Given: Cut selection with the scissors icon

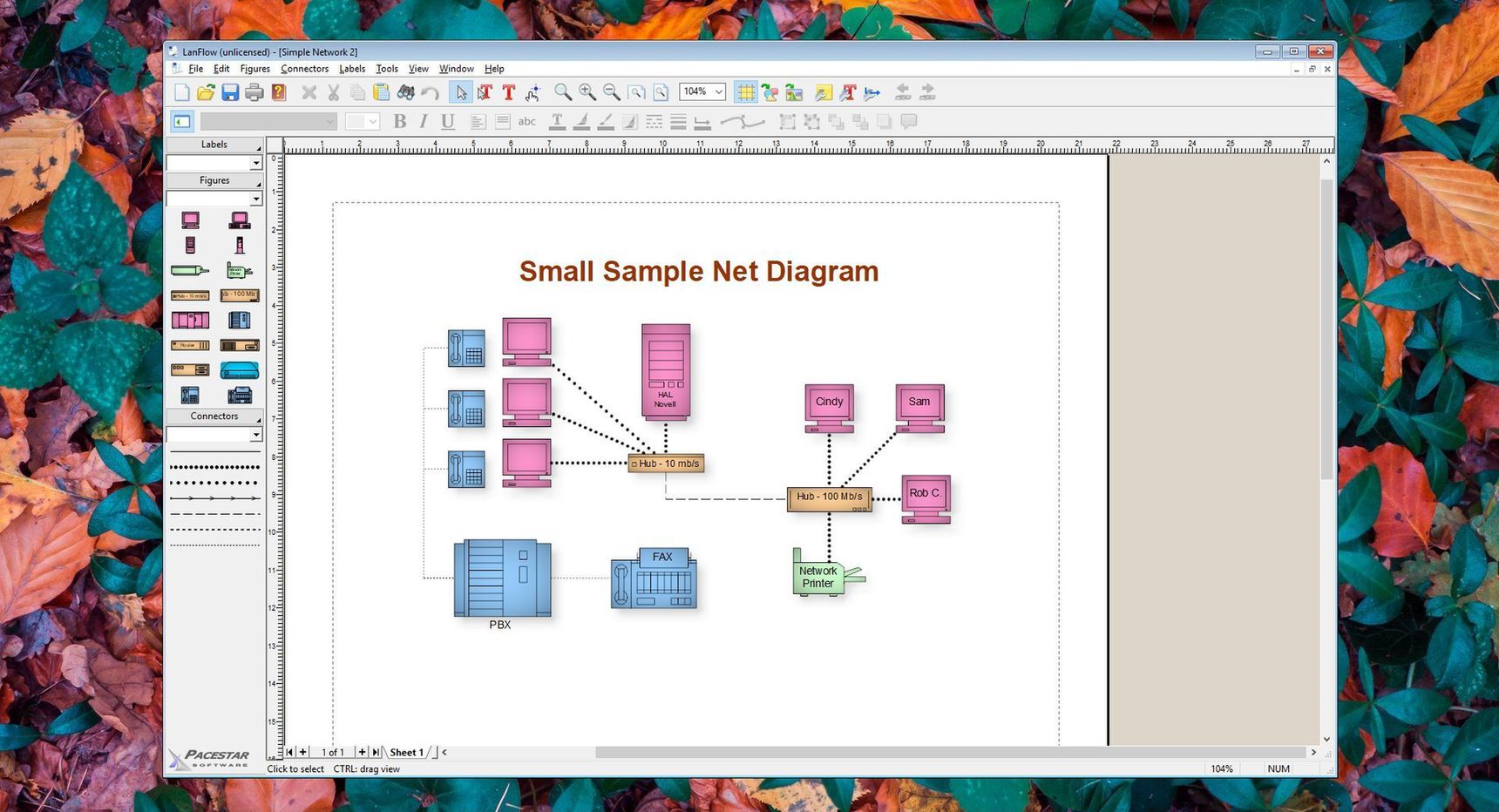Looking at the screenshot, I should (x=333, y=92).
